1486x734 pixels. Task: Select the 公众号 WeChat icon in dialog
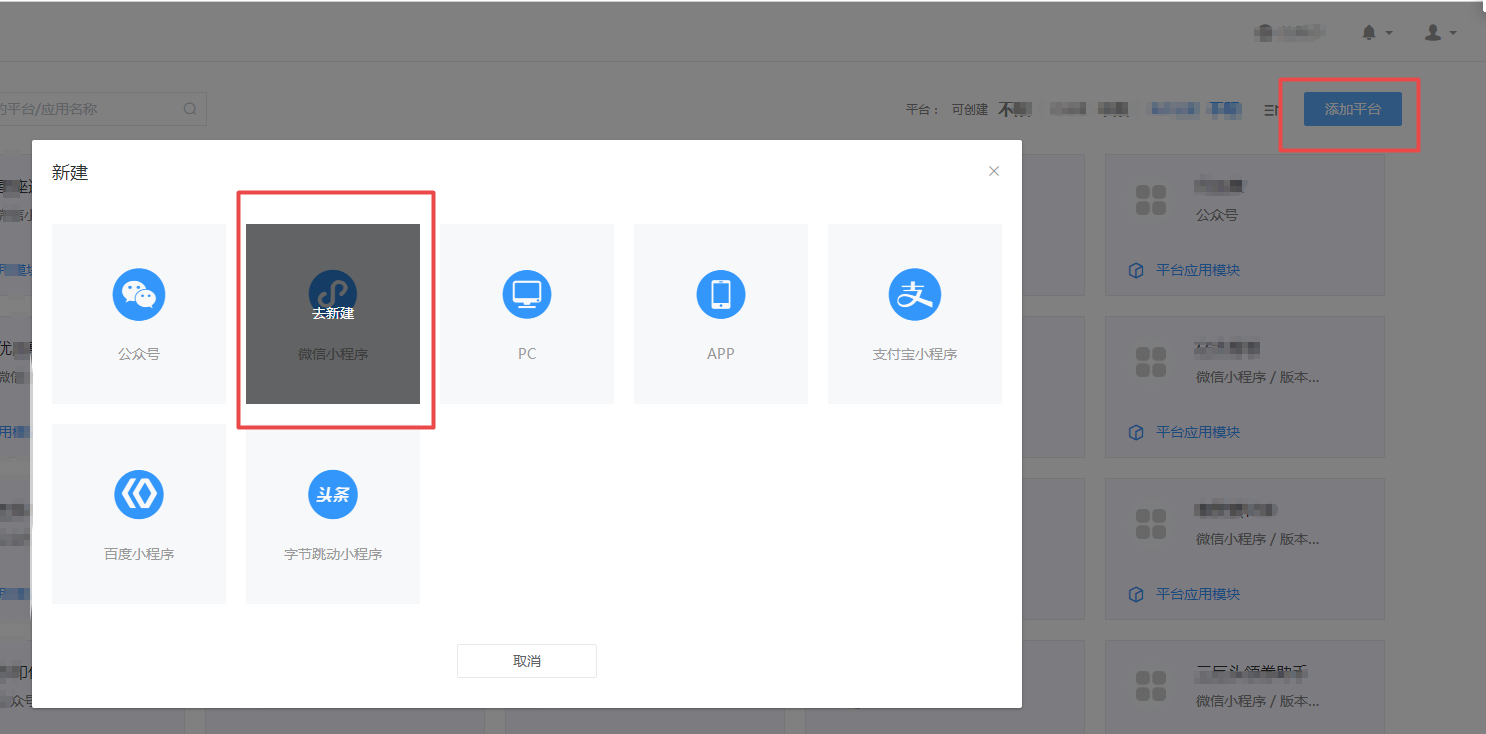[x=139, y=294]
